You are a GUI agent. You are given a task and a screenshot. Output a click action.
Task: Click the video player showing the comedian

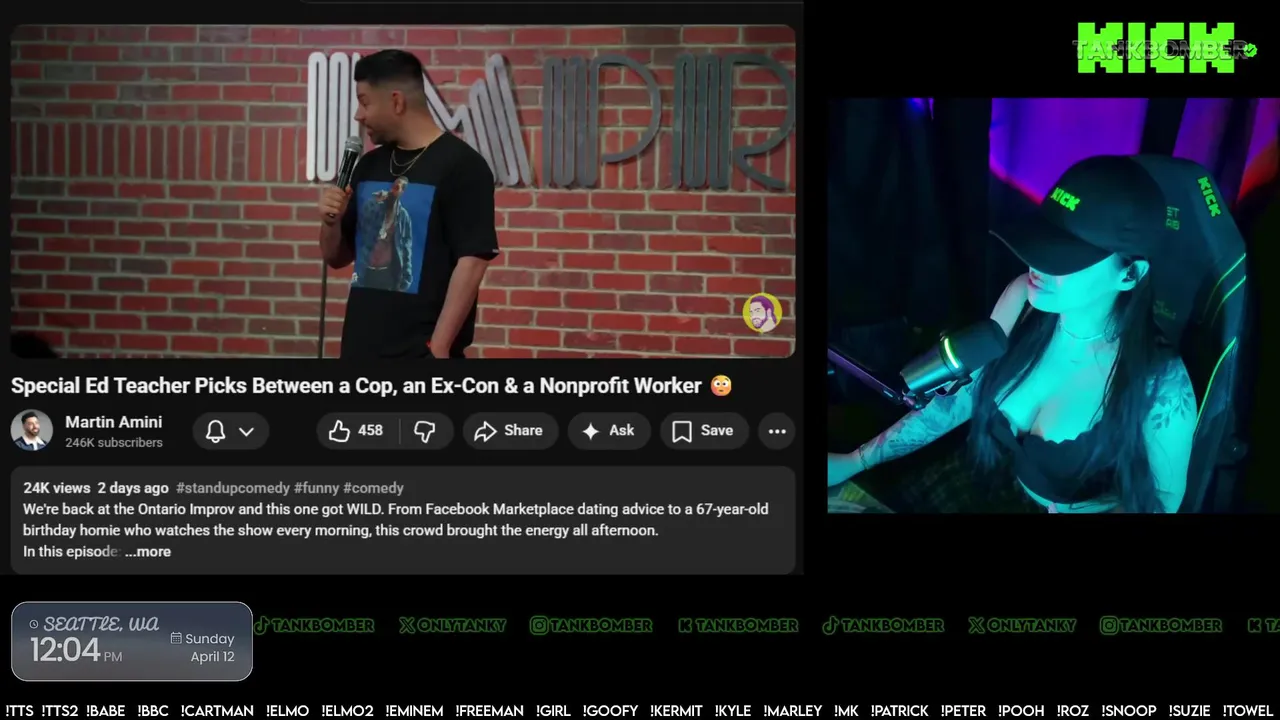[403, 190]
